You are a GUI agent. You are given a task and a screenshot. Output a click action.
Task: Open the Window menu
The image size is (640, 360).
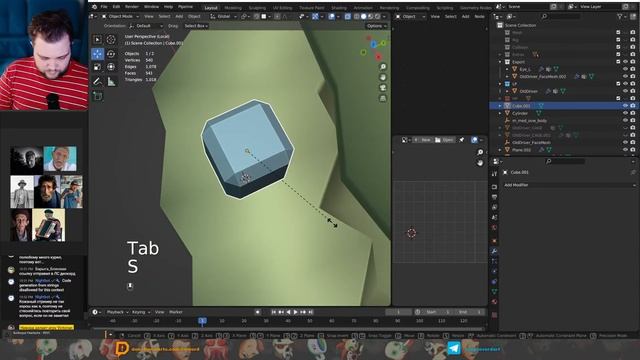(x=151, y=7)
